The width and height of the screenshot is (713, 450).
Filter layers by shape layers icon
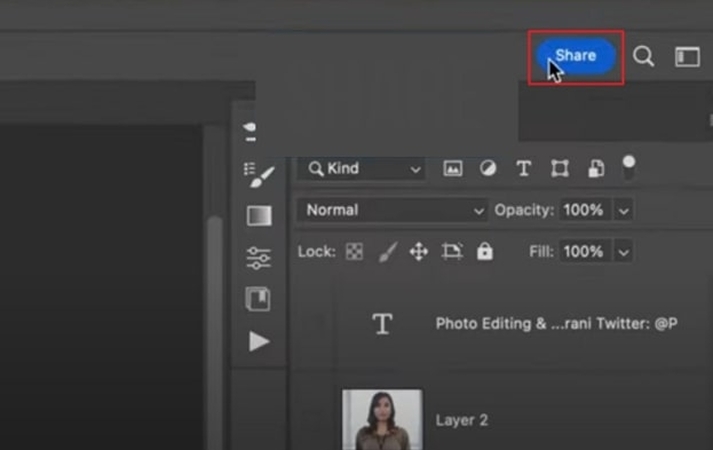coord(560,169)
